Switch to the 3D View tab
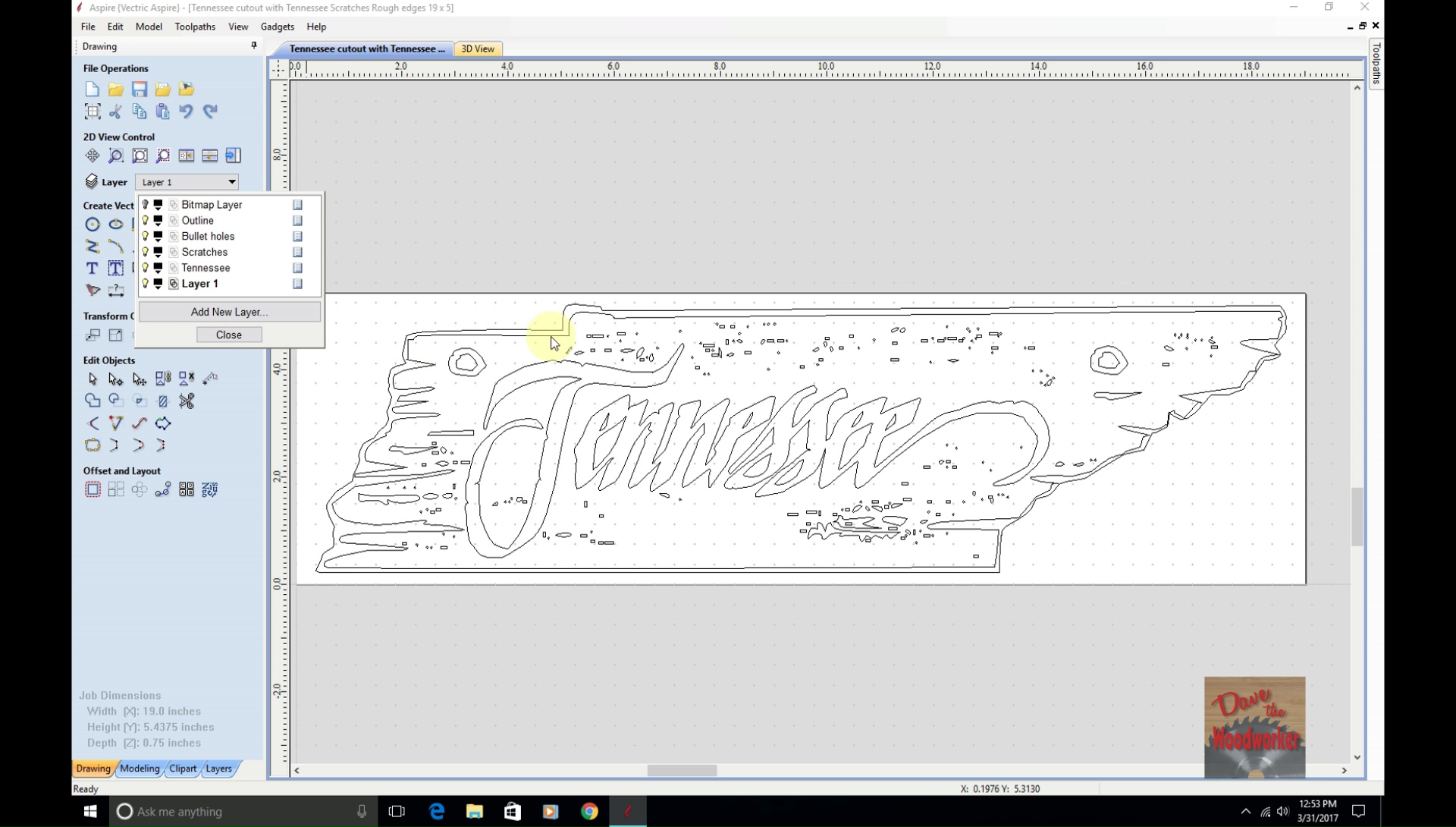 [478, 49]
